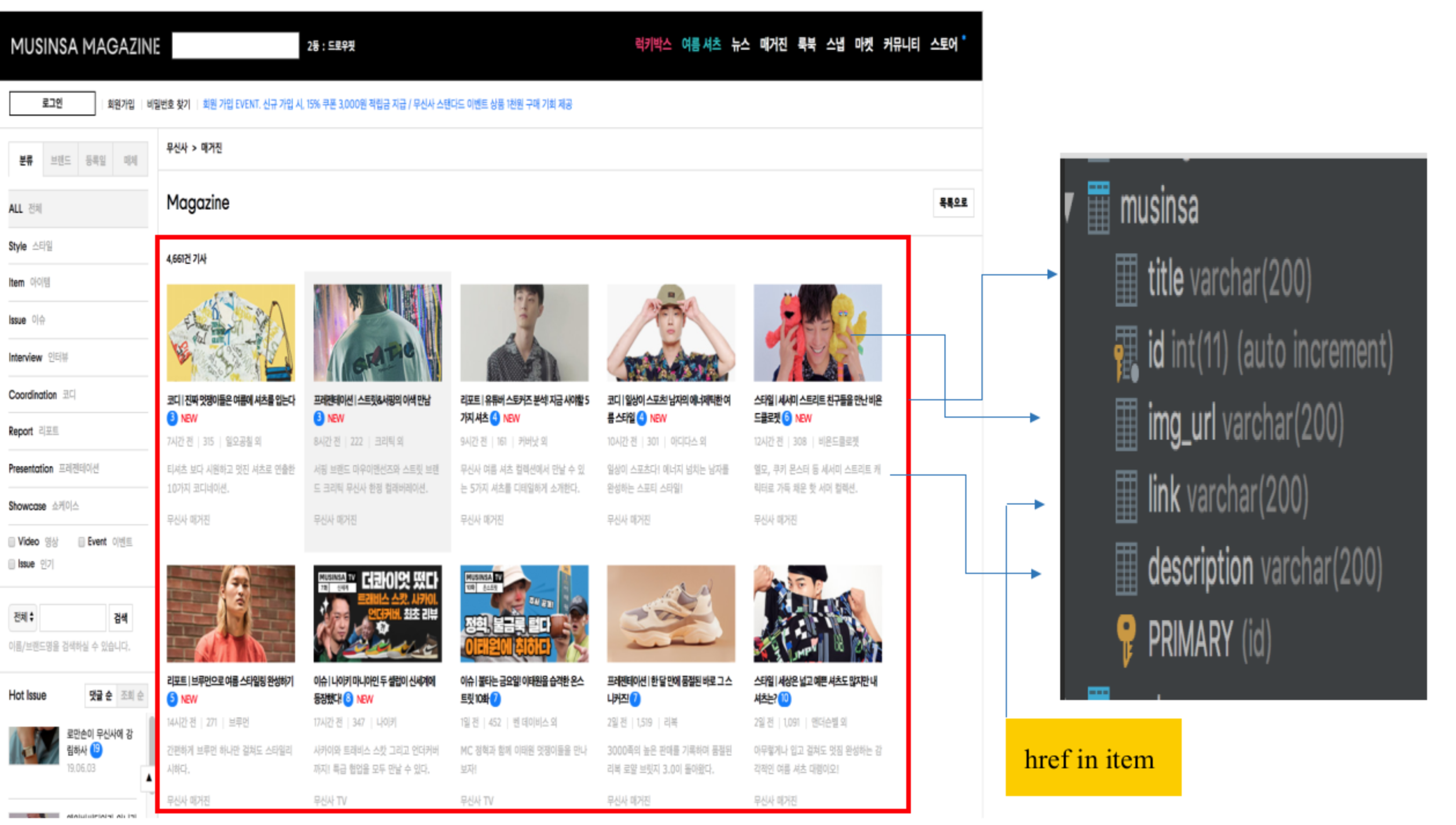Enable the Issue 인기 checkbox
The image size is (1456, 825).
12,564
